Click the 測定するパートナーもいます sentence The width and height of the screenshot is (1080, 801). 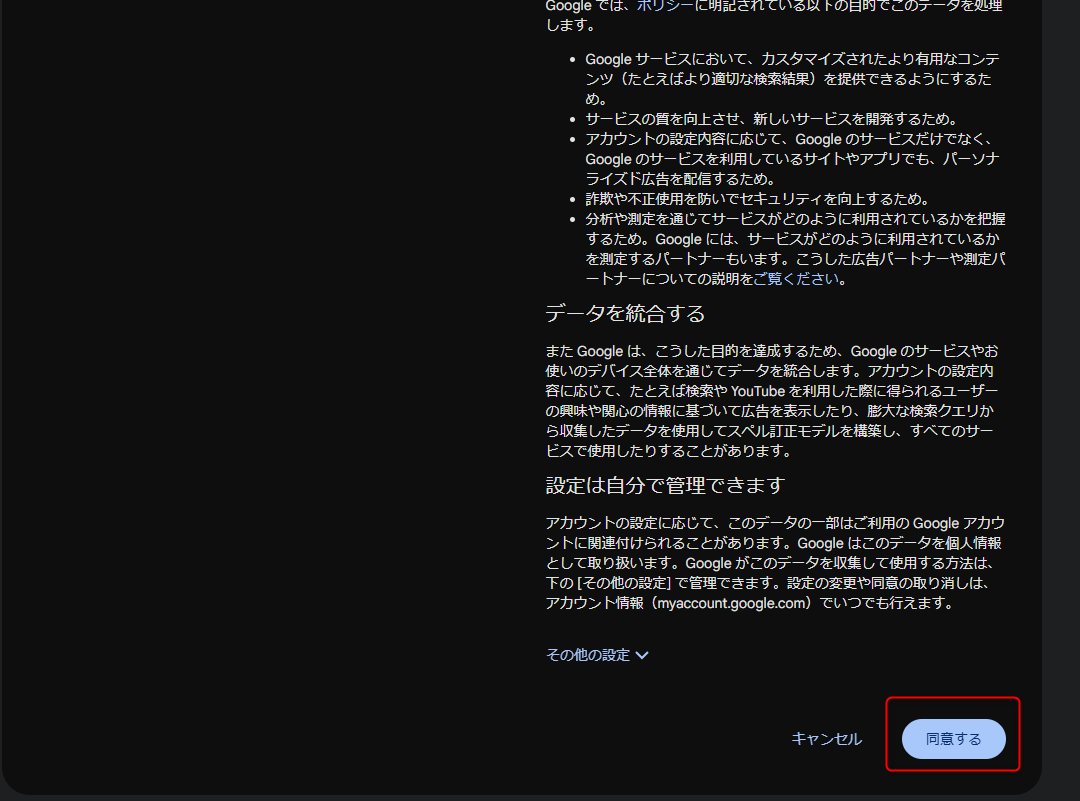pos(688,259)
